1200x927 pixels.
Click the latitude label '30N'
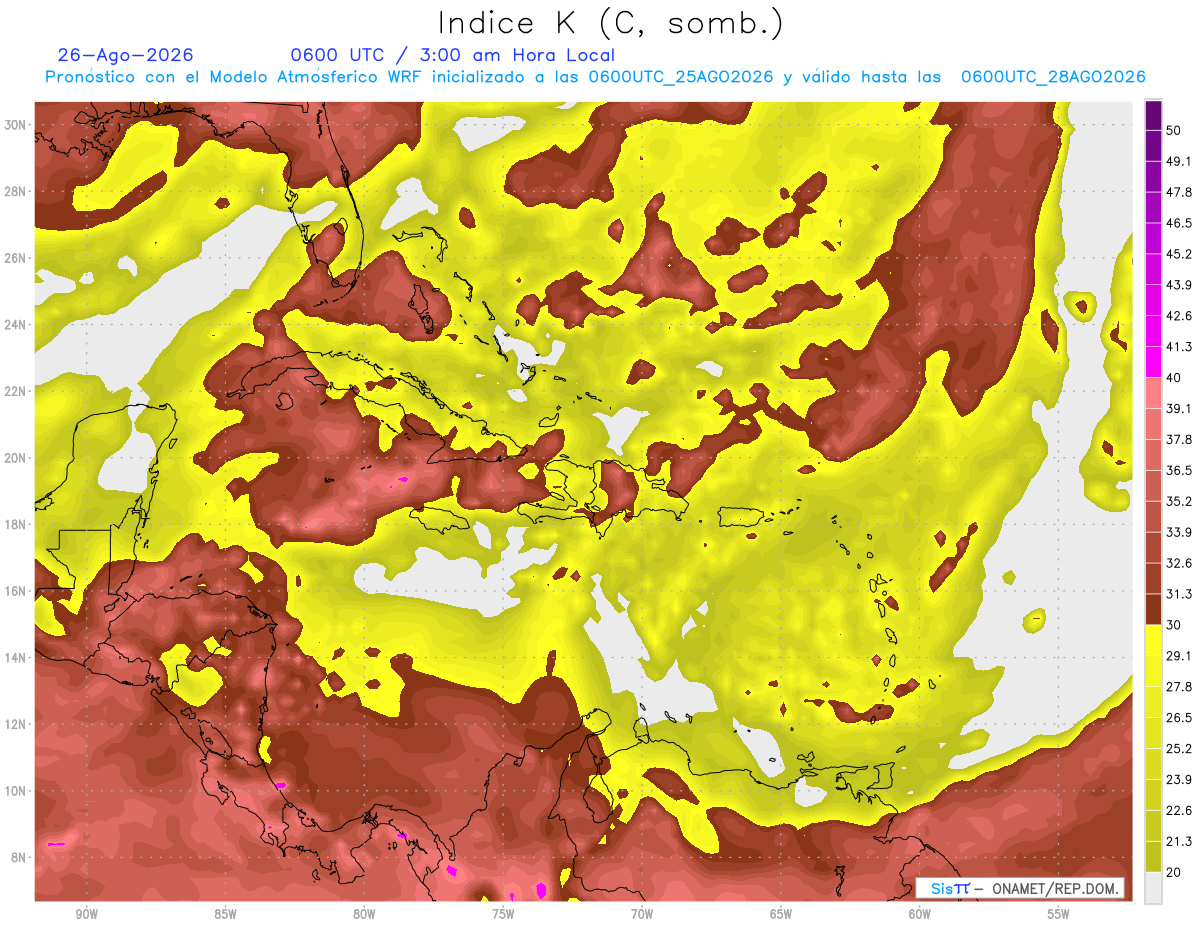click(x=16, y=125)
